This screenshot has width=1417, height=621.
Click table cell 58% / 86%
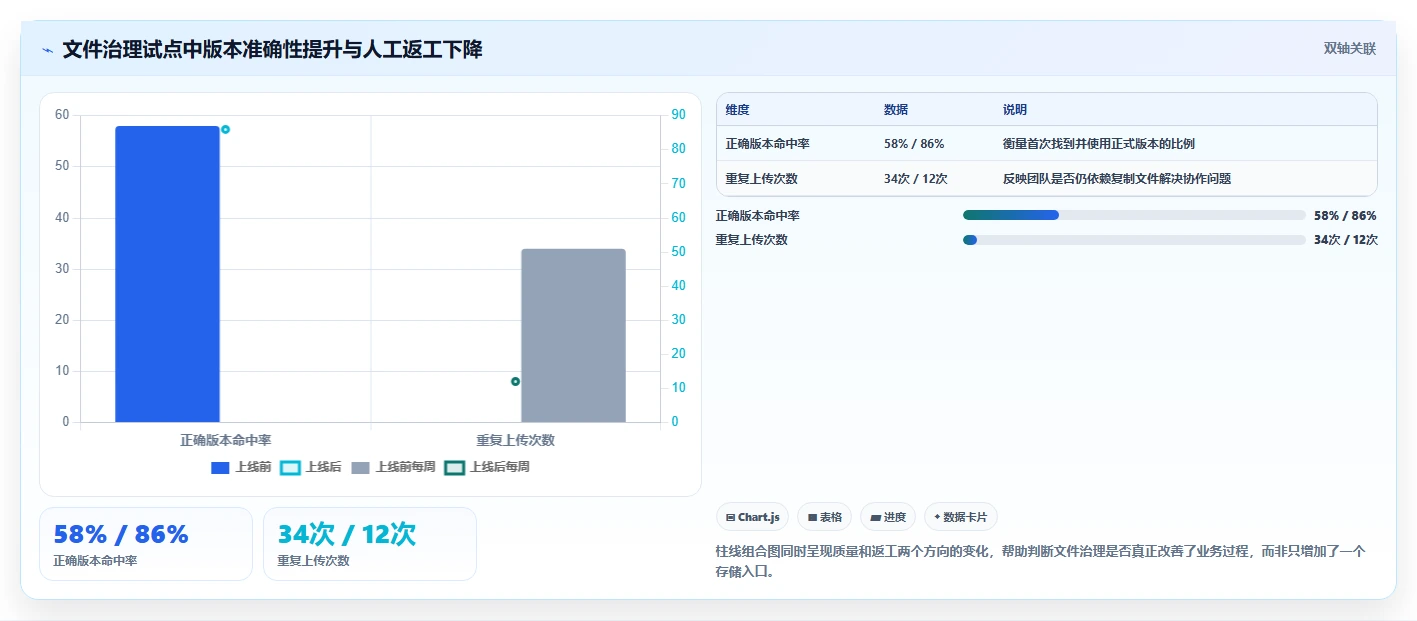(x=914, y=144)
